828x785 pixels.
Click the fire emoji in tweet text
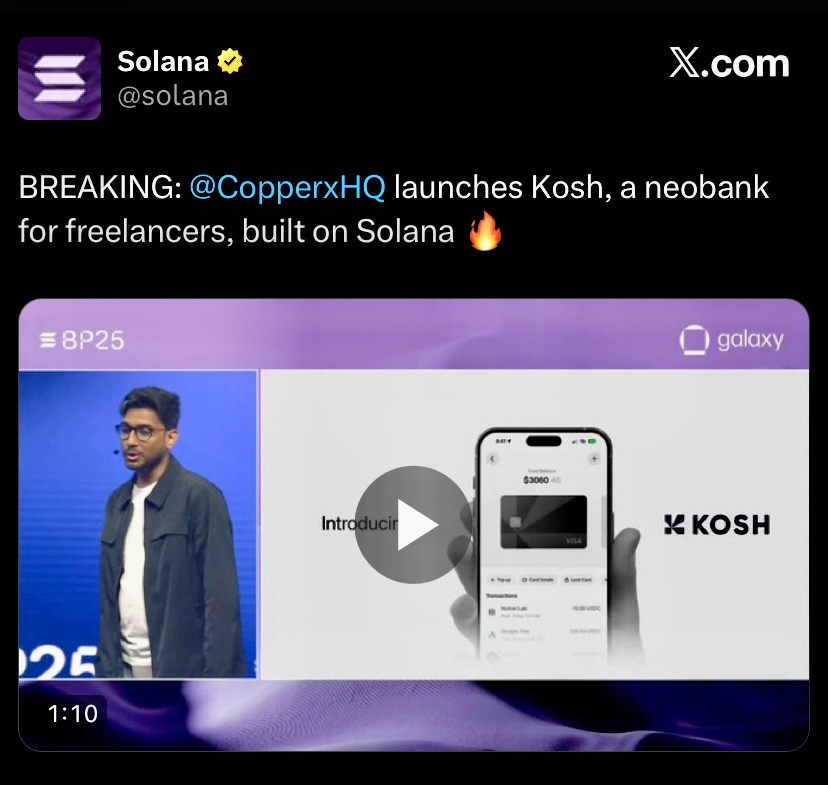point(485,231)
